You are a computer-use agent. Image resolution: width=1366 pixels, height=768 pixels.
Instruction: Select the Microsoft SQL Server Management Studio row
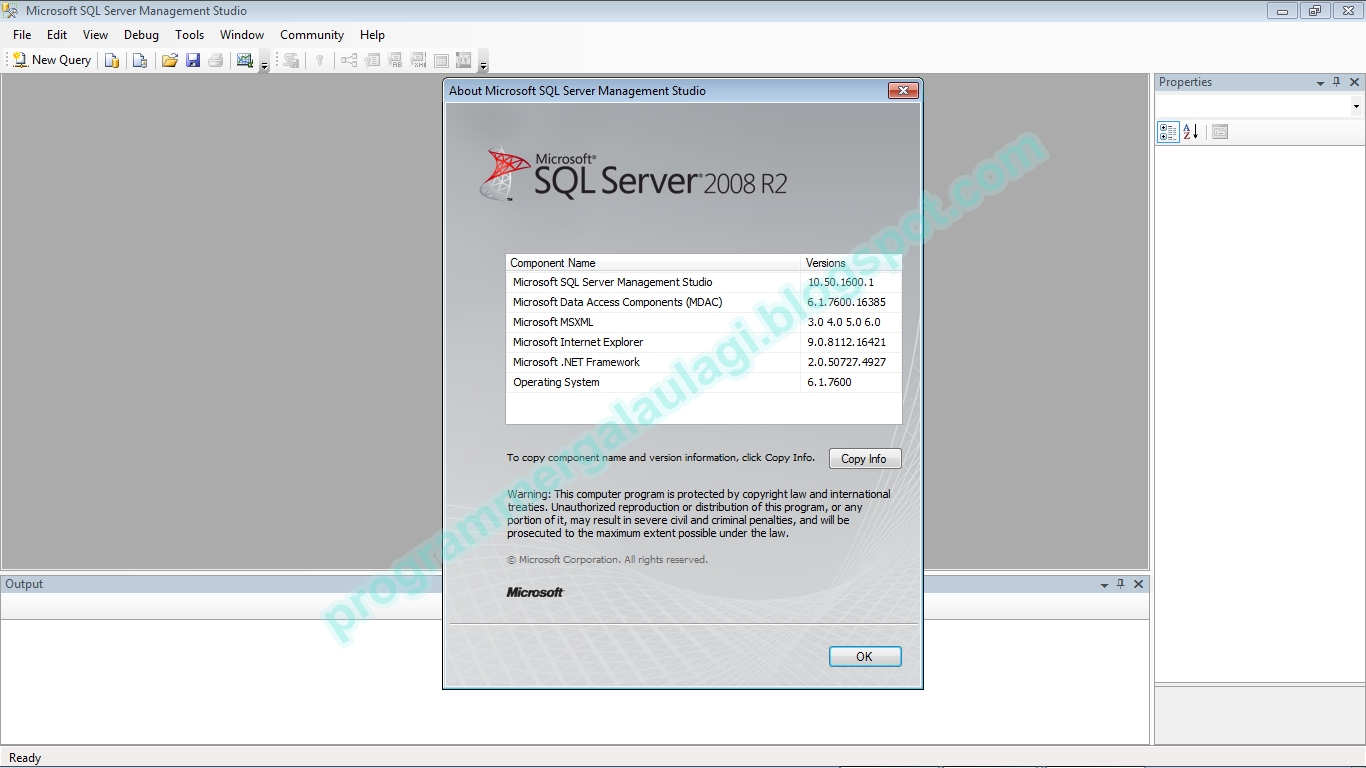click(x=704, y=282)
